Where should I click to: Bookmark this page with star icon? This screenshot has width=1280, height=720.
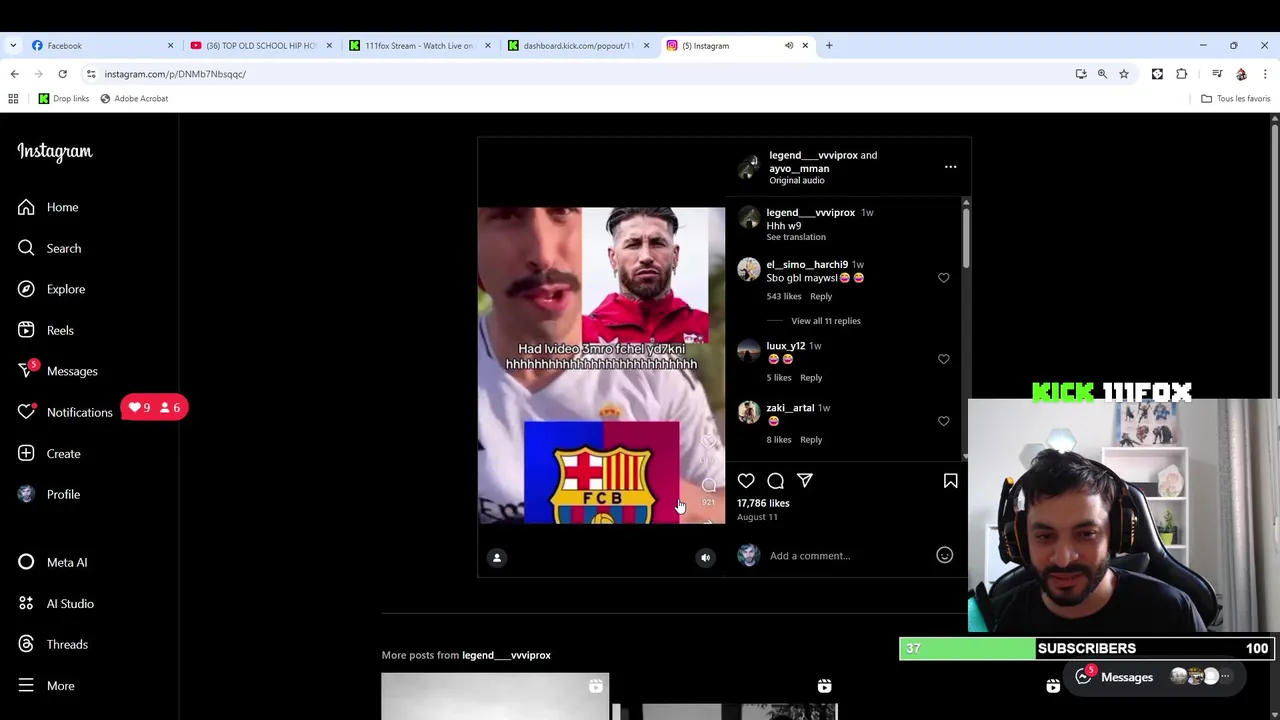click(1124, 74)
